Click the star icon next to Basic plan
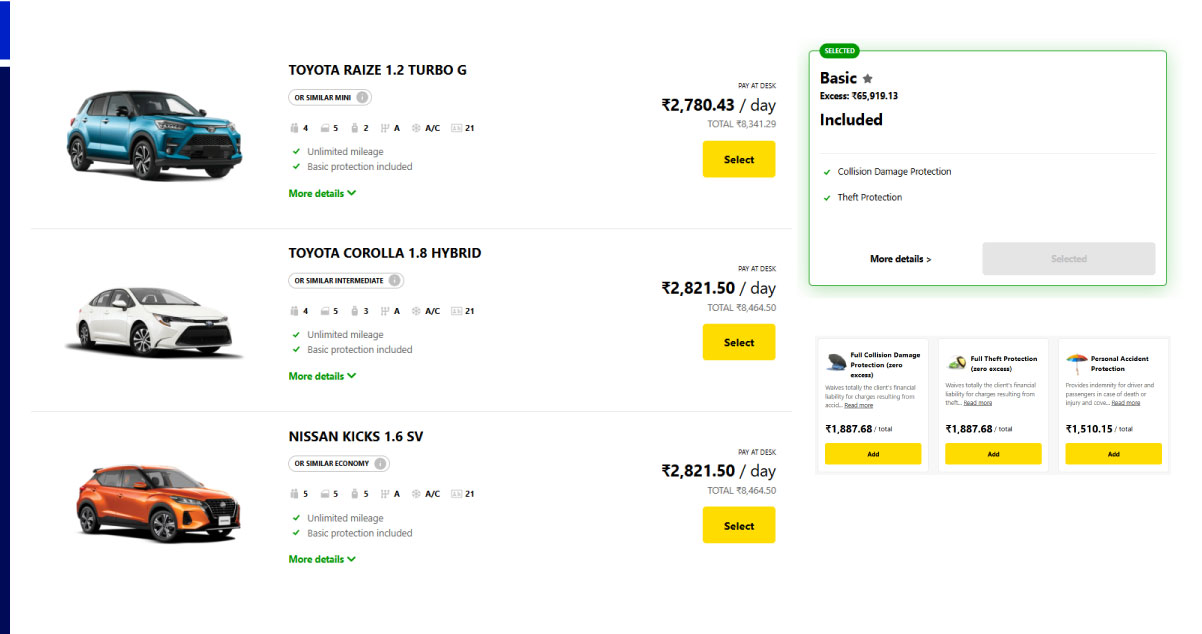The width and height of the screenshot is (1202, 634). 867,77
